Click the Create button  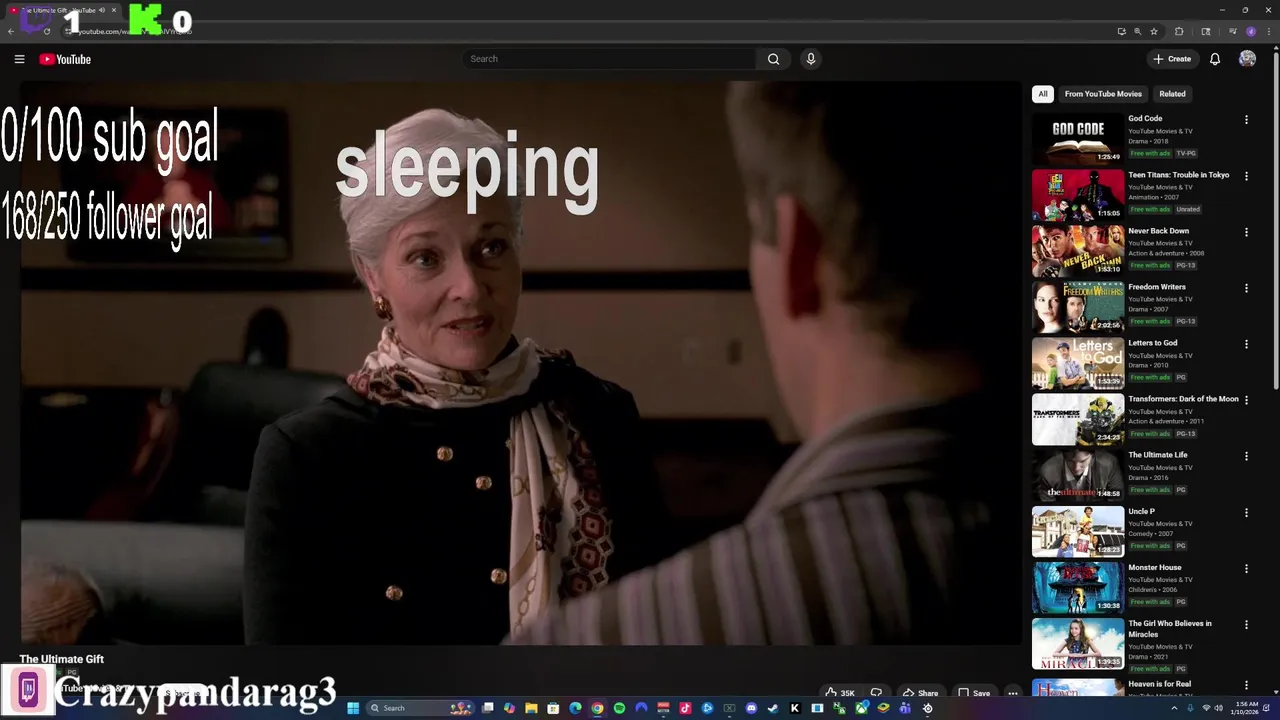click(x=1172, y=59)
